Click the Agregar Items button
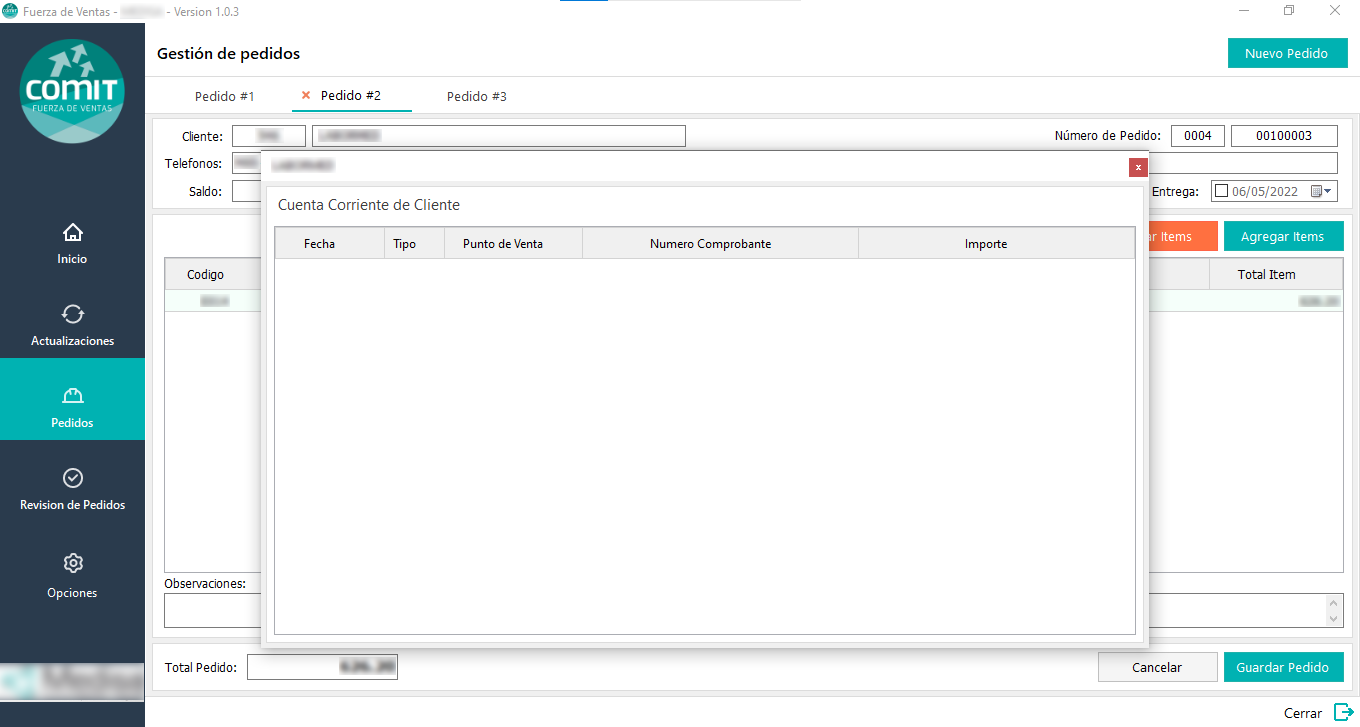This screenshot has width=1360, height=727. pos(1282,237)
